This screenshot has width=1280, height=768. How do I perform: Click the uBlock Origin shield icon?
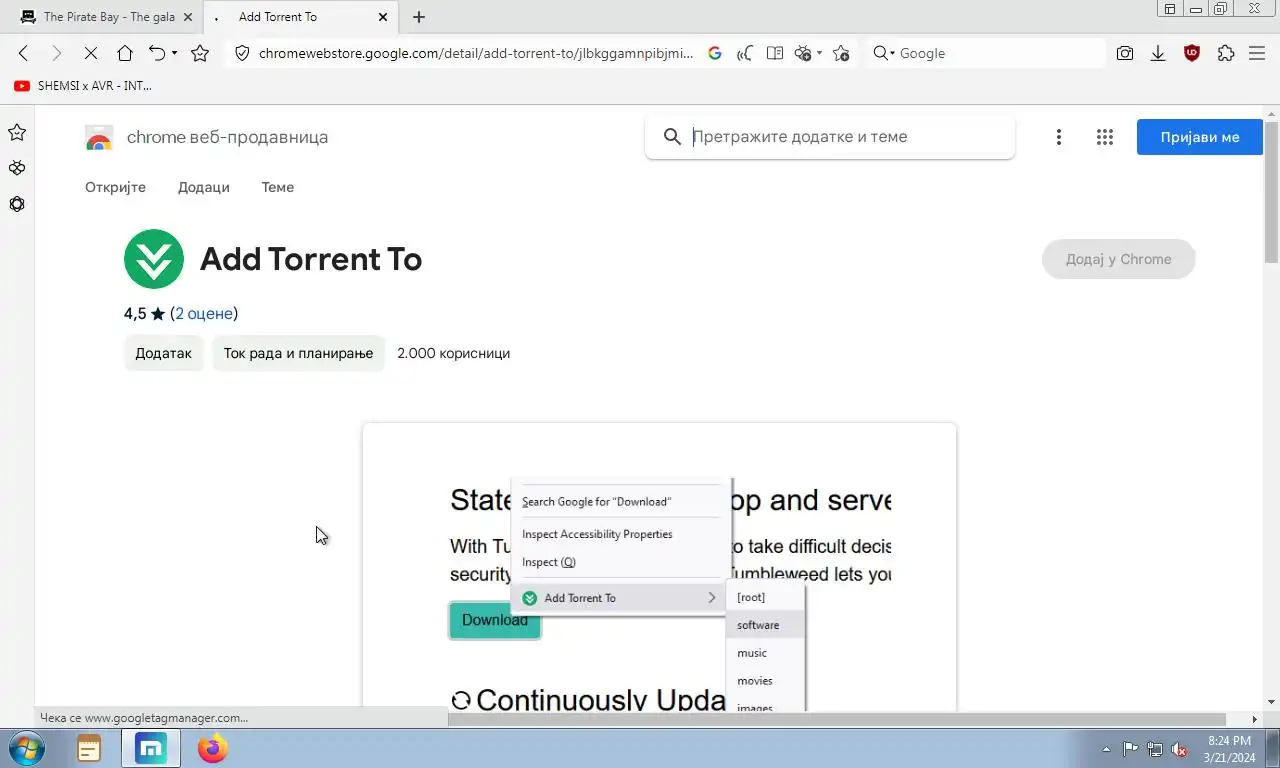point(1192,53)
